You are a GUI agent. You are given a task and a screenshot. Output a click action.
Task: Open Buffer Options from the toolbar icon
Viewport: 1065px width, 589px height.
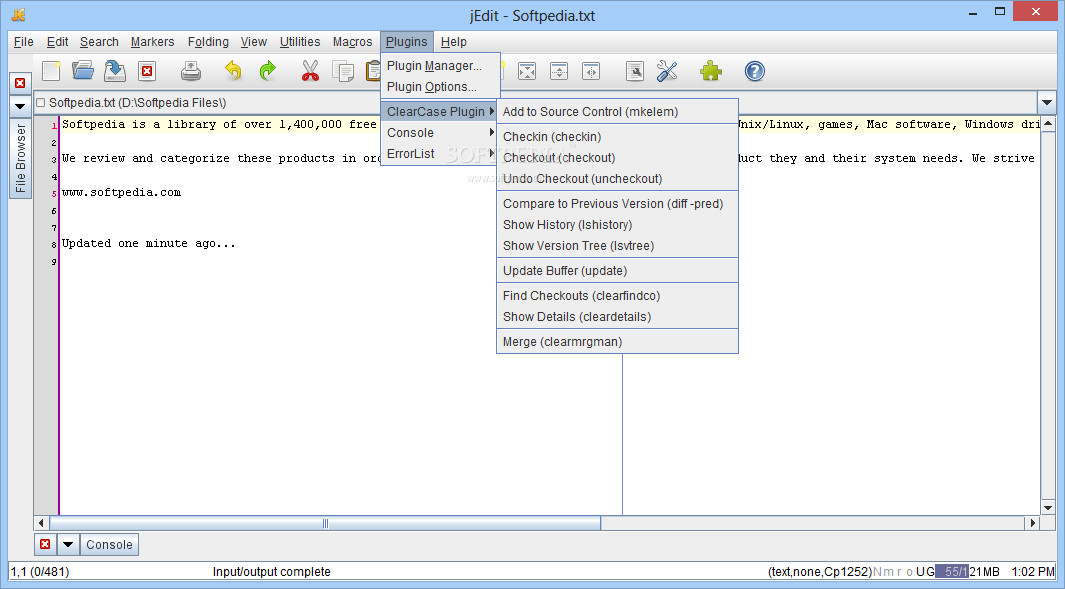634,71
